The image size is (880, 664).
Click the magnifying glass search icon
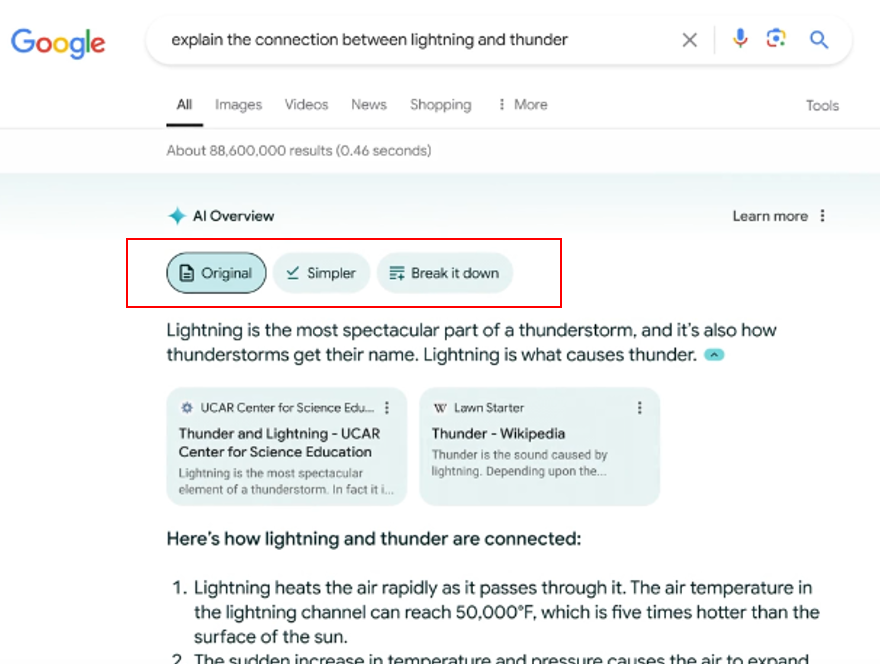point(819,40)
